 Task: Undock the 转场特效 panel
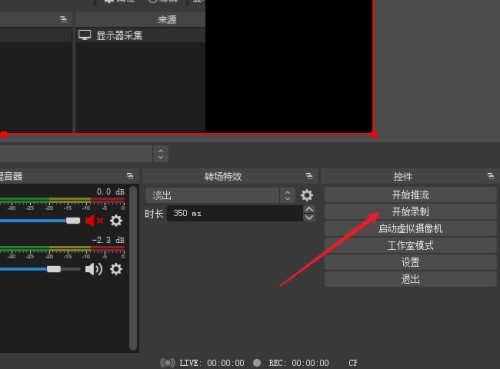309,176
